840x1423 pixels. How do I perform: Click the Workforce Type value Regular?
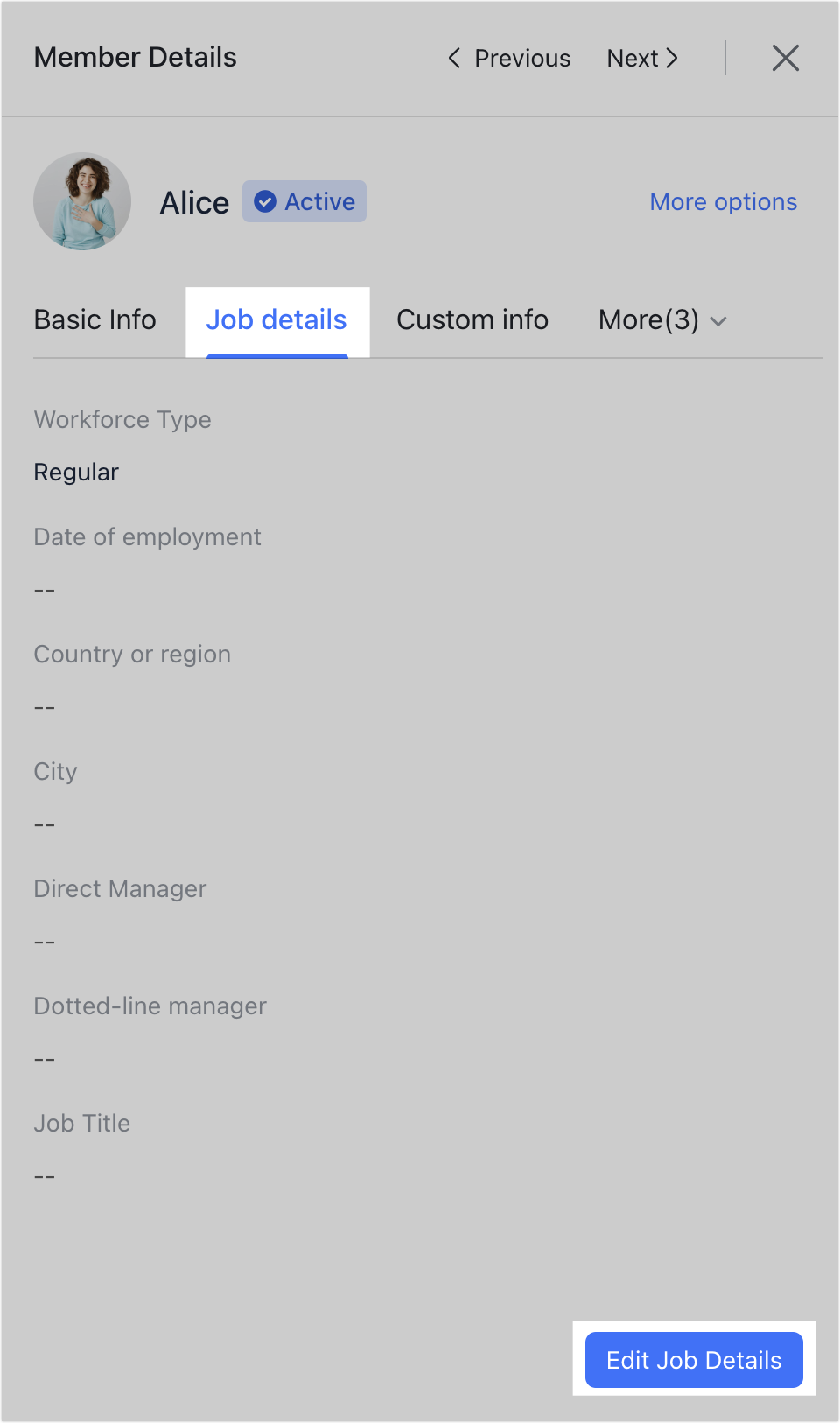point(76,472)
